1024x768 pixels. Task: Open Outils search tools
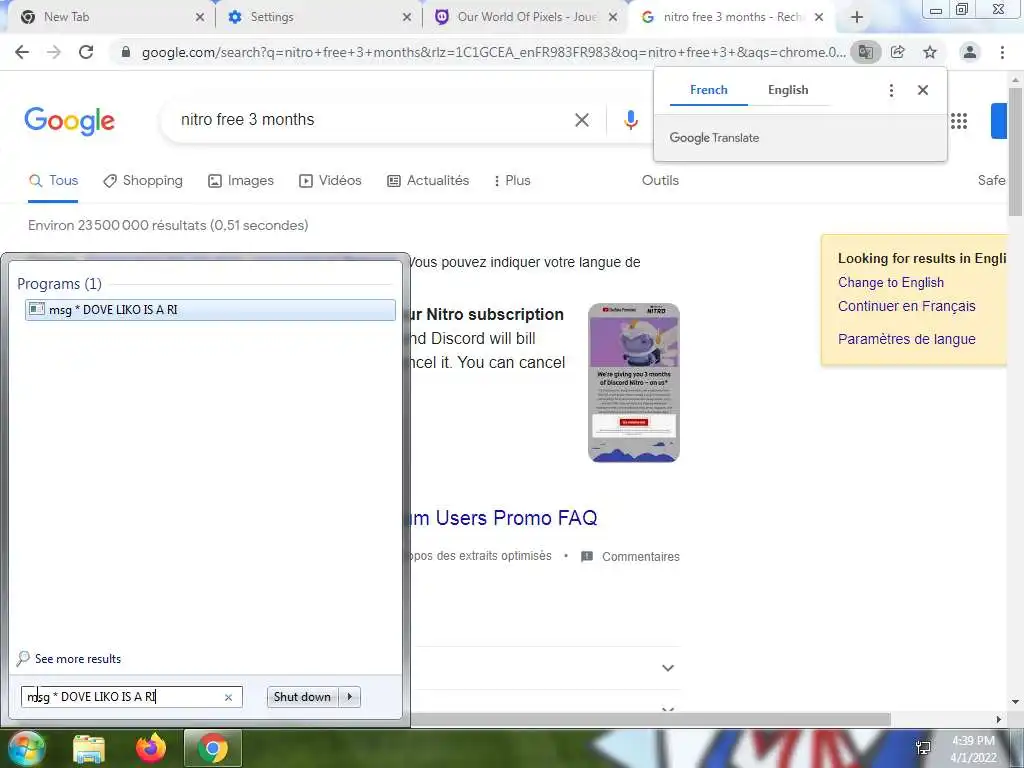pyautogui.click(x=660, y=181)
